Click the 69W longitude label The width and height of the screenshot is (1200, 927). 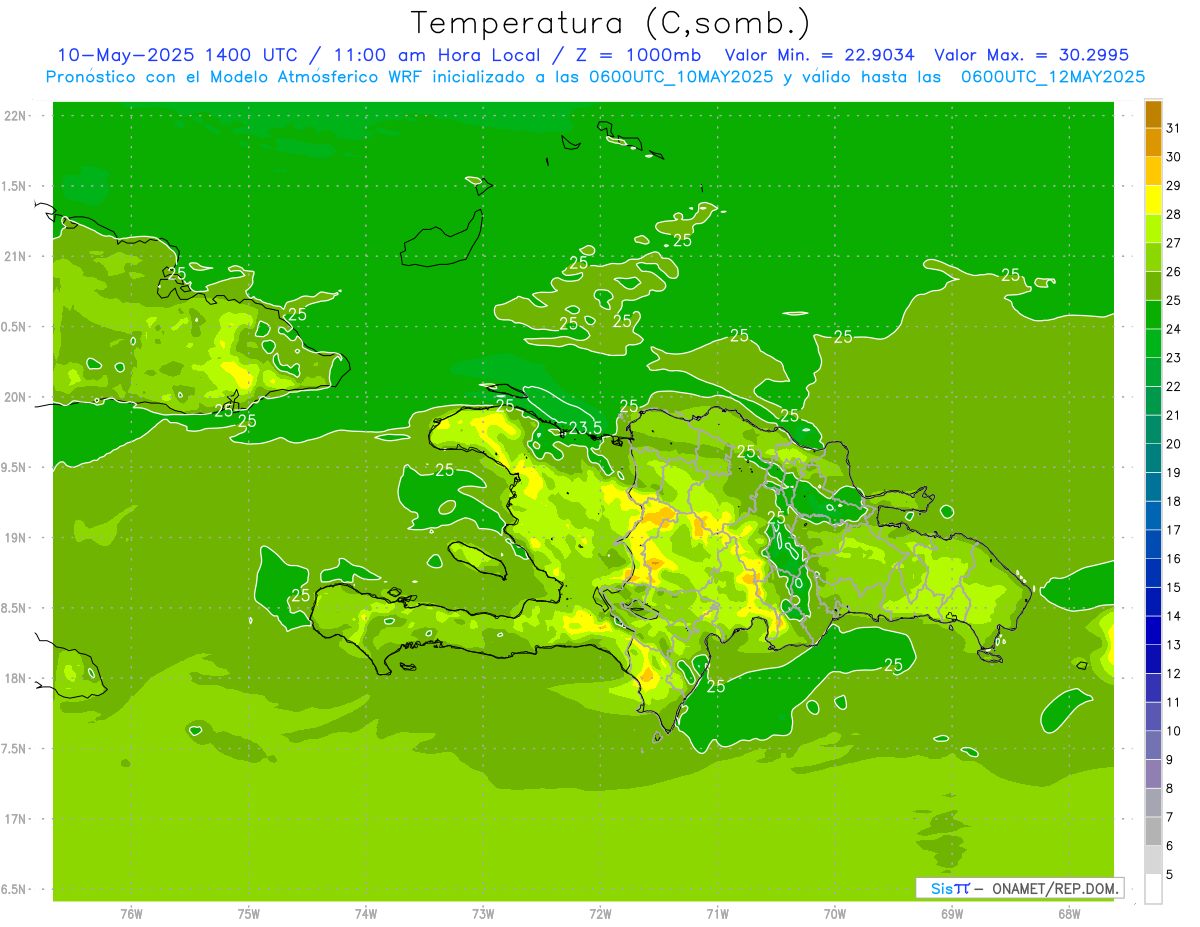tap(952, 913)
